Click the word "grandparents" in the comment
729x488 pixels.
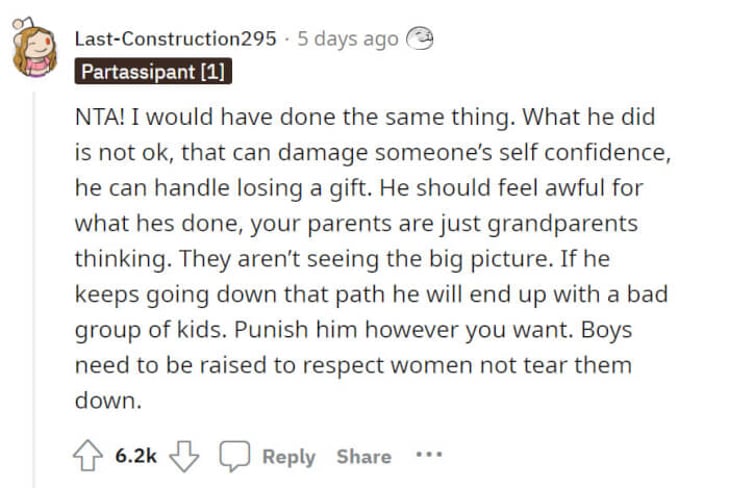point(562,224)
